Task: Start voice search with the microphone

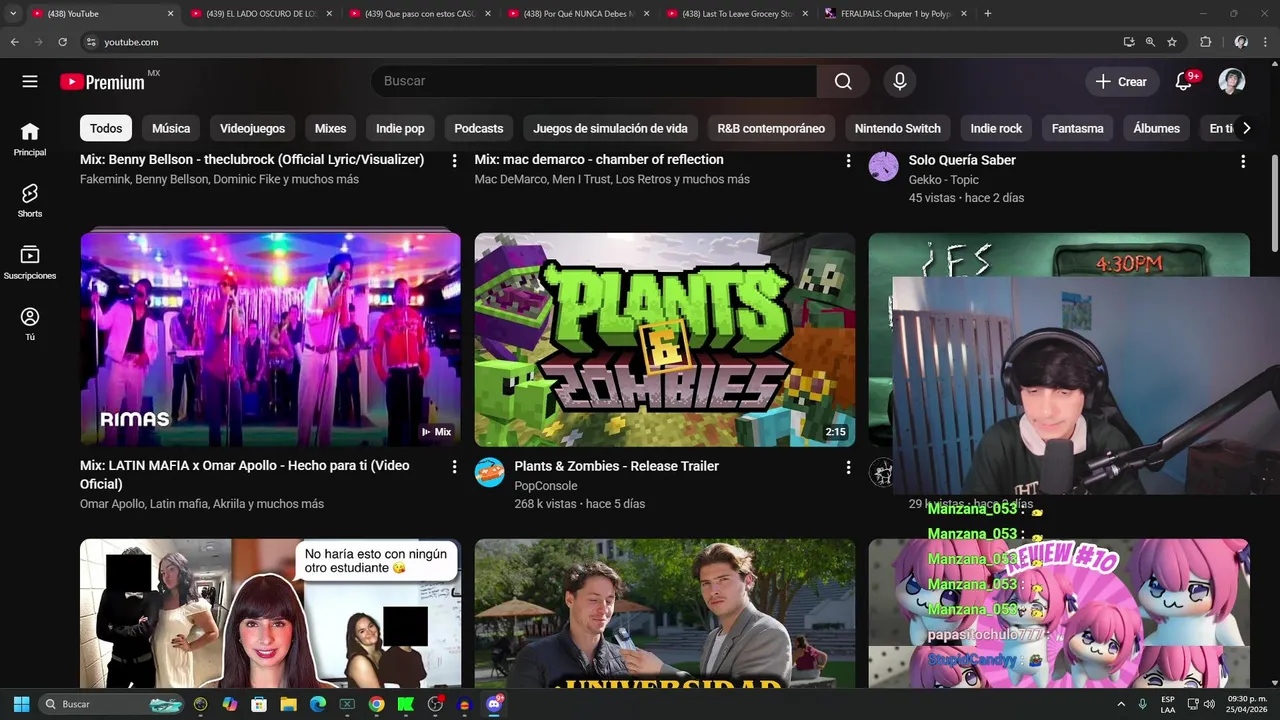Action: tap(899, 81)
